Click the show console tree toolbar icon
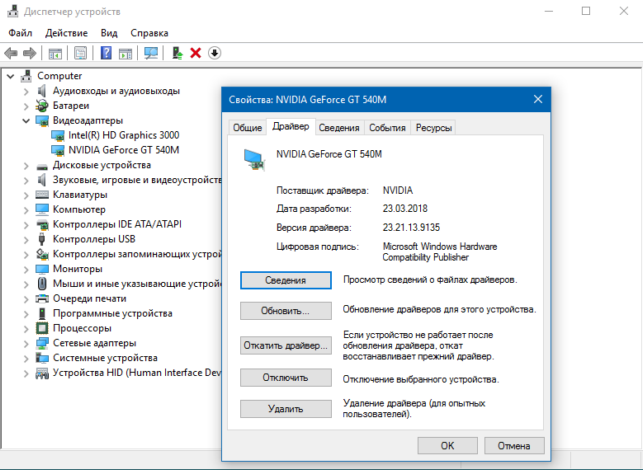 [x=55, y=53]
